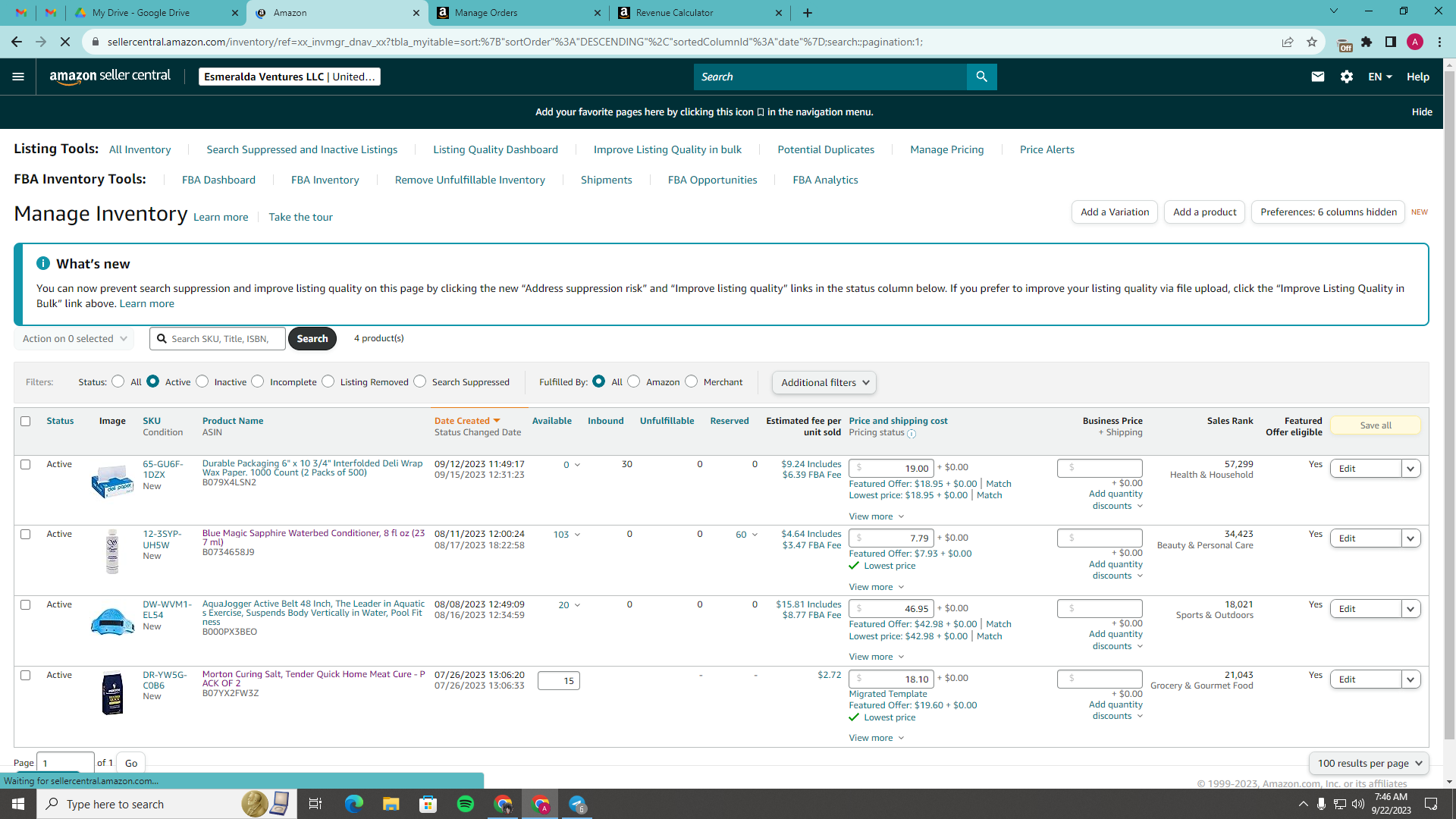
Task: Open the settings gear icon
Action: pos(1347,77)
